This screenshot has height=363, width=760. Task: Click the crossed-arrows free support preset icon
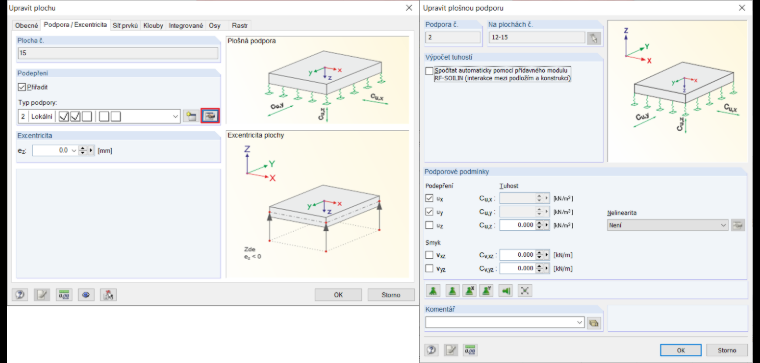[525, 290]
